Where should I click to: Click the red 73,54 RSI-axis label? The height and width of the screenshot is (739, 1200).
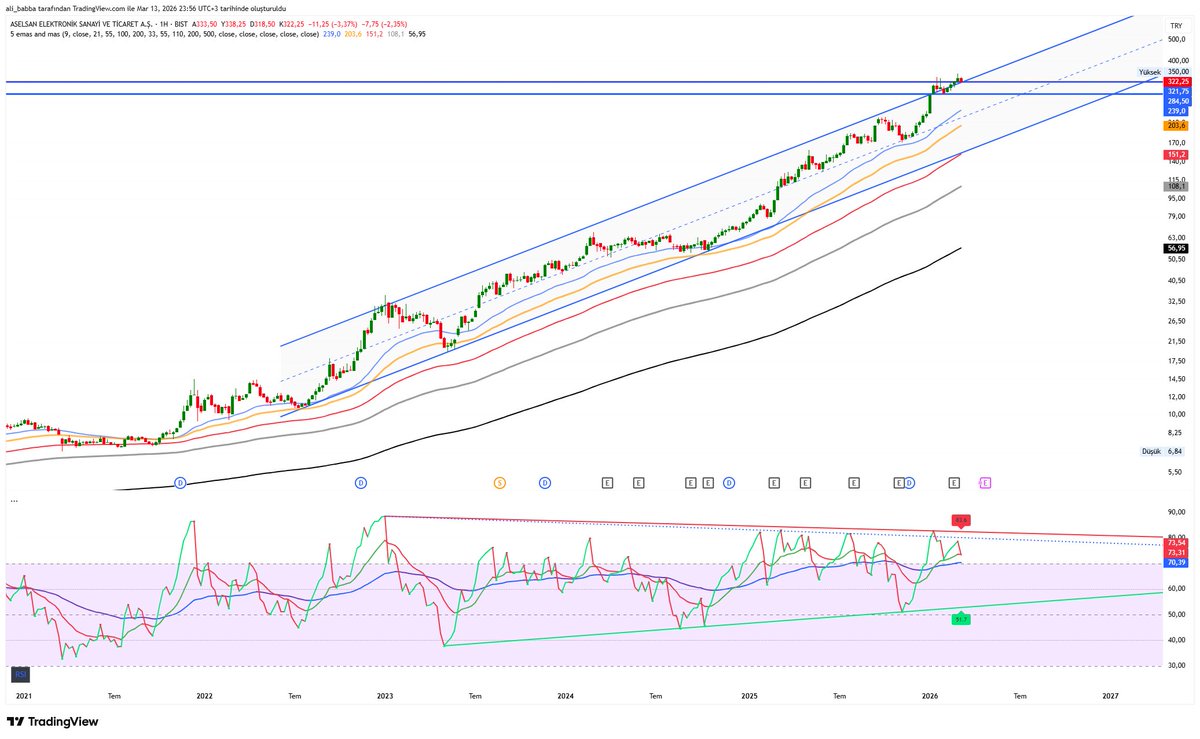(x=1176, y=543)
